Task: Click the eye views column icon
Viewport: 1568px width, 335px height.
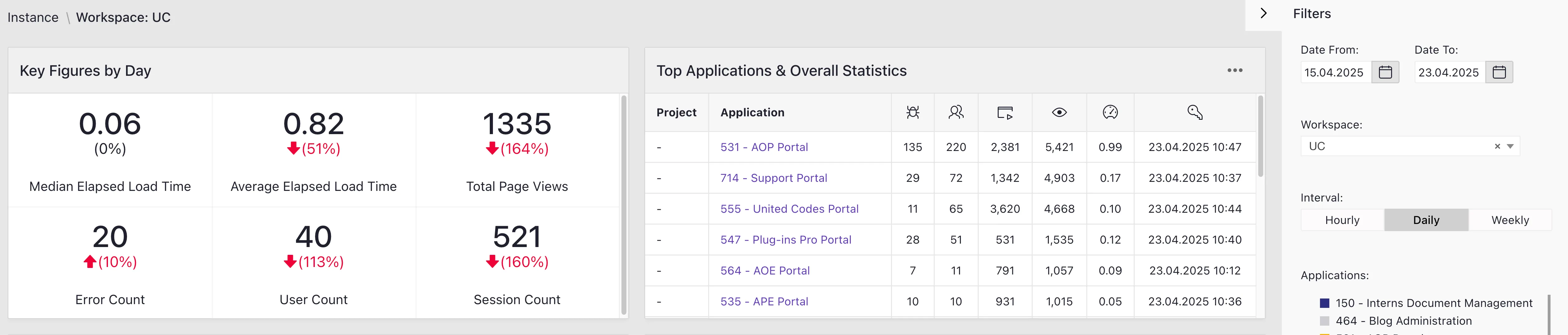Action: pos(1059,112)
